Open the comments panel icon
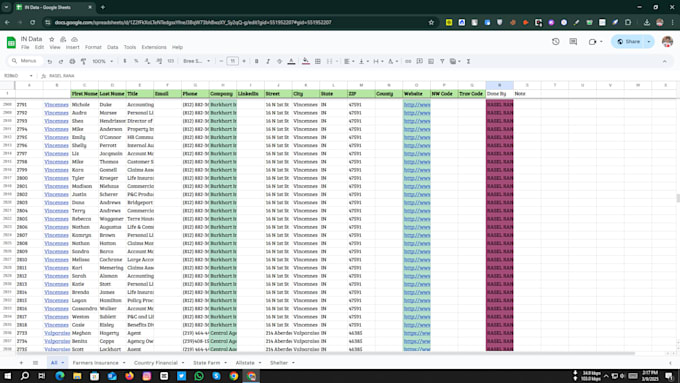Image resolution: width=680 pixels, height=383 pixels. tap(573, 42)
